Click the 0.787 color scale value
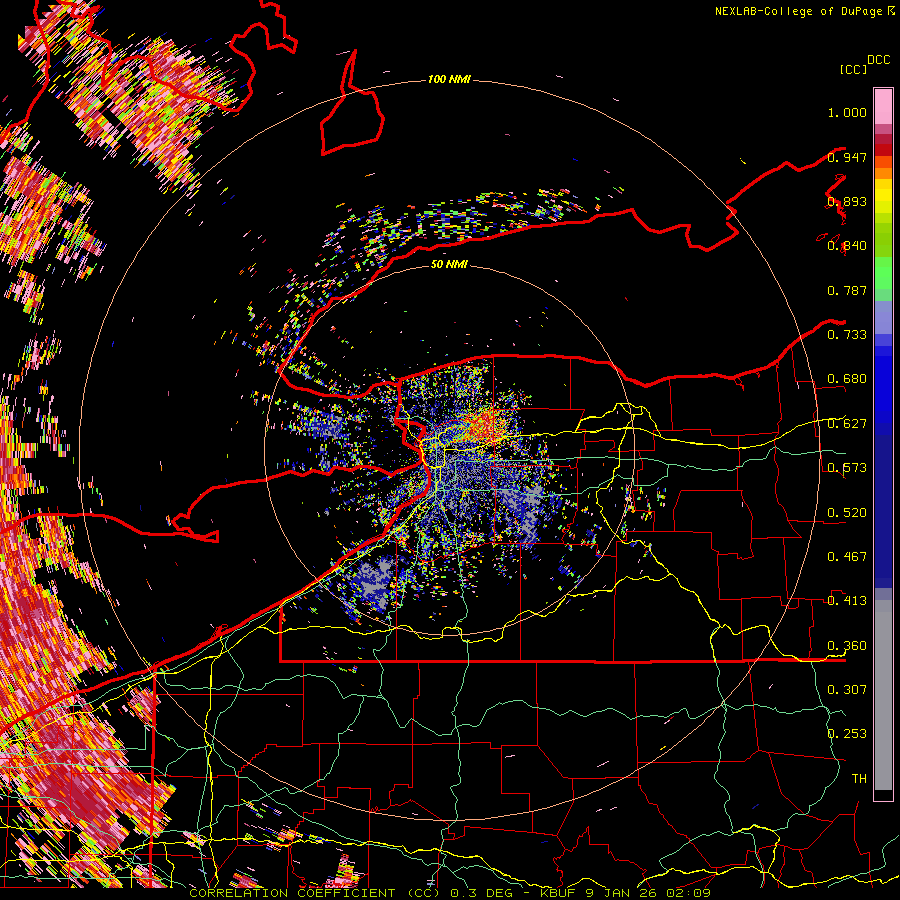This screenshot has height=900, width=900. (847, 290)
